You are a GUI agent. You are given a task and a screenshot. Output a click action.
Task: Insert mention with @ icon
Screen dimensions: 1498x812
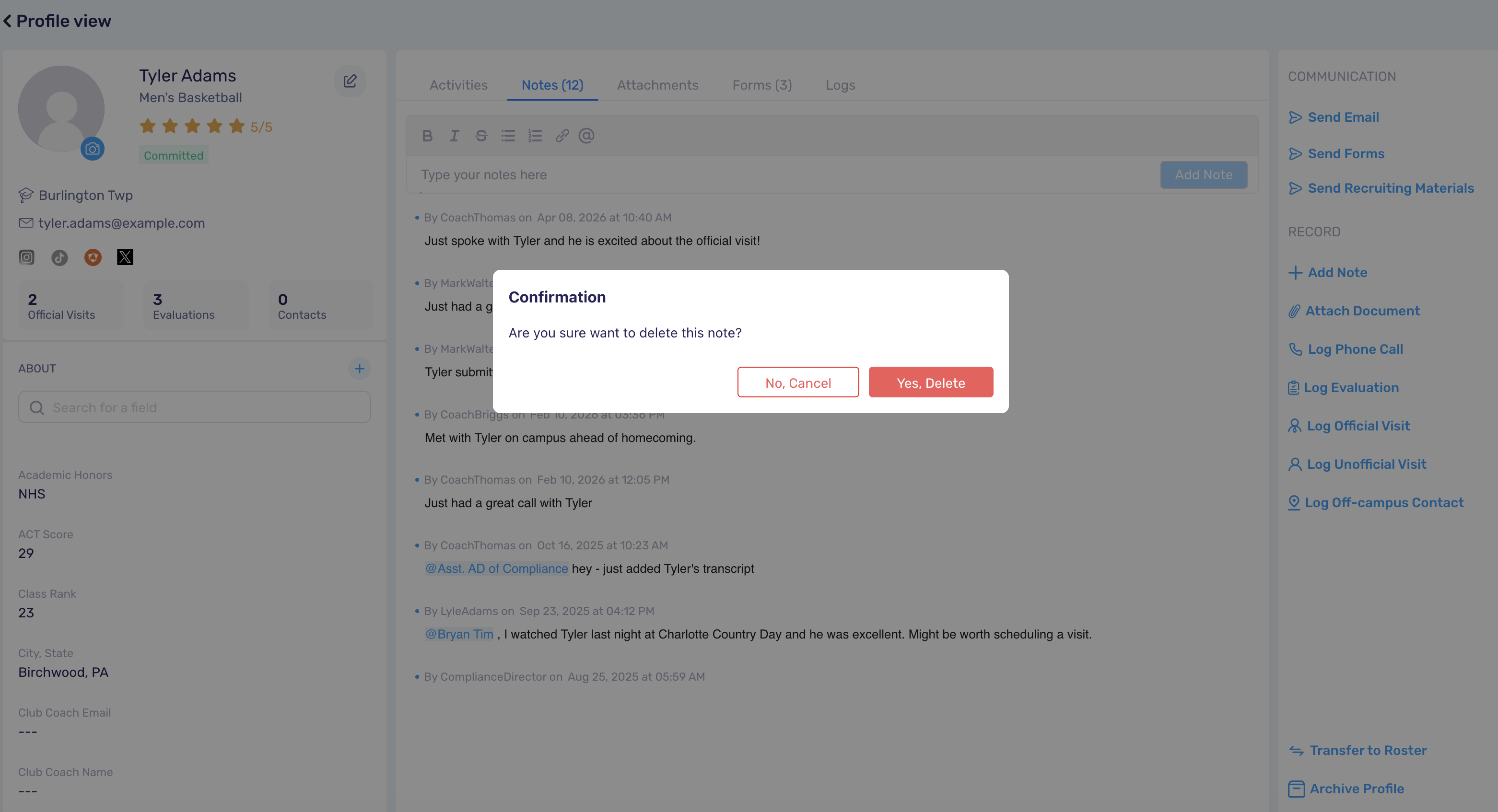click(586, 136)
